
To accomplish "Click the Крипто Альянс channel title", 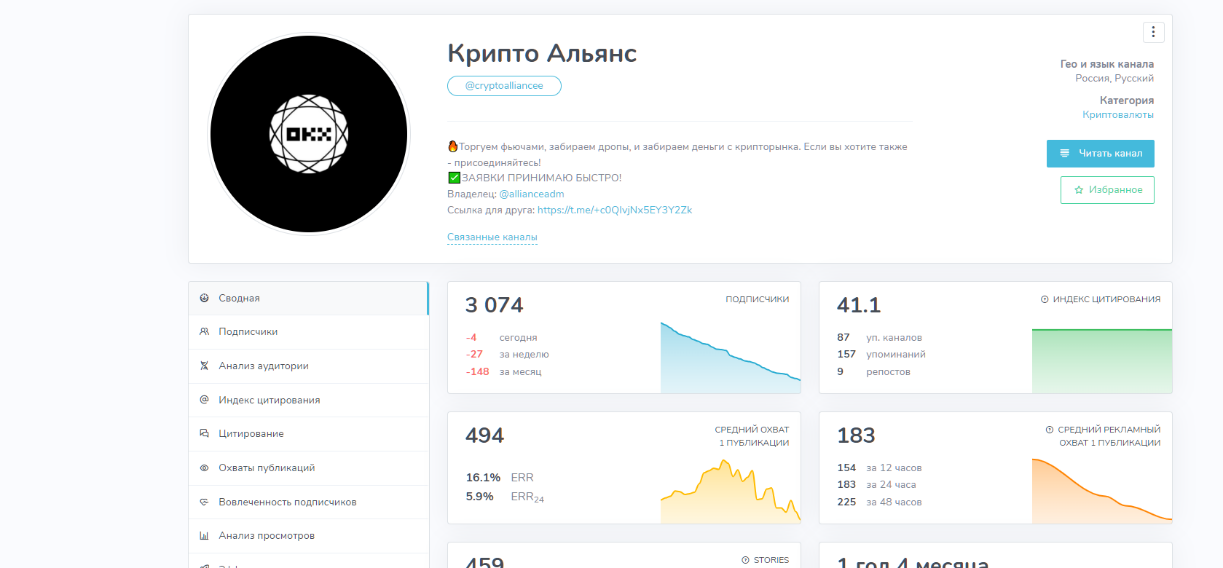I will pyautogui.click(x=542, y=53).
